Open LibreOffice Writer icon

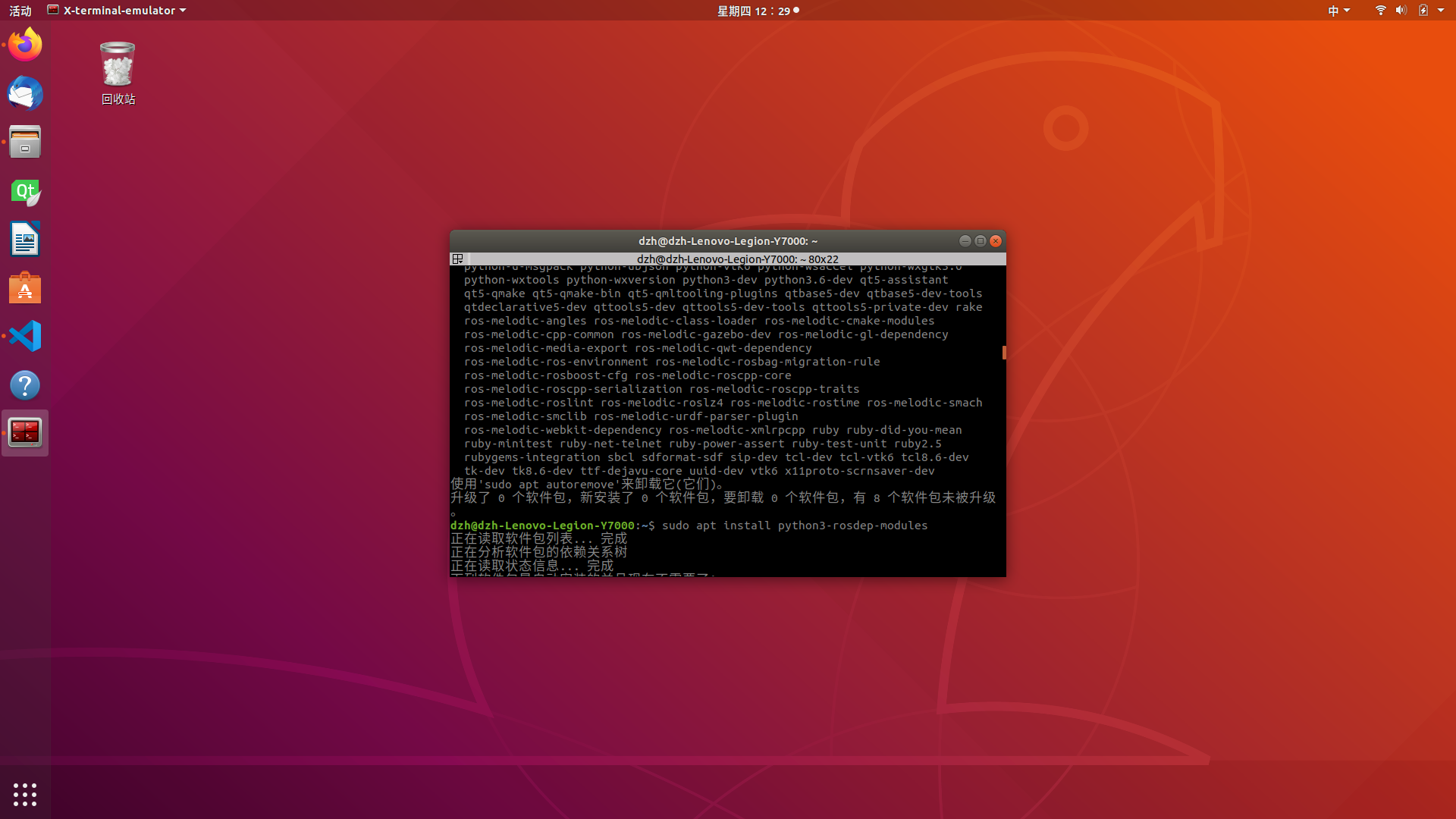[25, 240]
